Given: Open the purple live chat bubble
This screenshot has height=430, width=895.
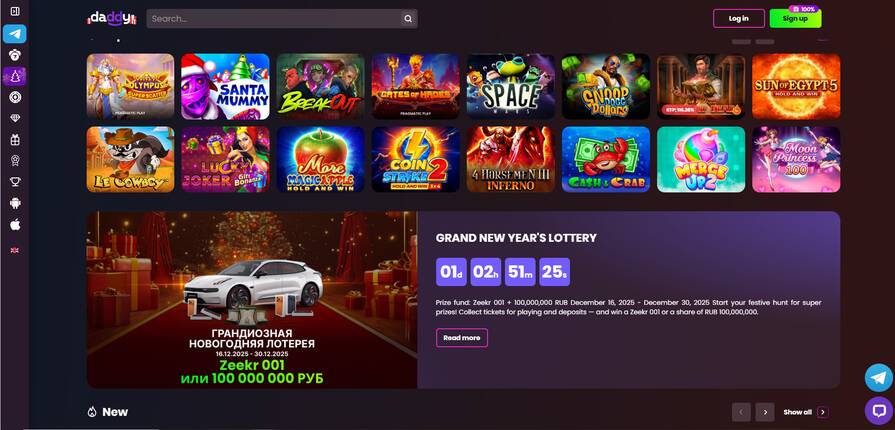Looking at the screenshot, I should point(878,411).
